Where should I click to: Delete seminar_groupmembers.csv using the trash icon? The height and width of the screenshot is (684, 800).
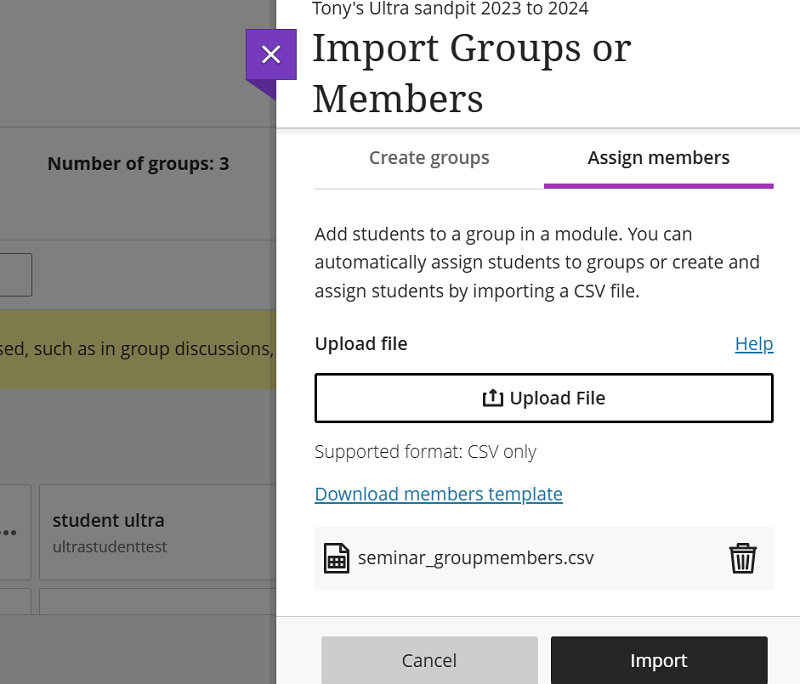(x=742, y=557)
